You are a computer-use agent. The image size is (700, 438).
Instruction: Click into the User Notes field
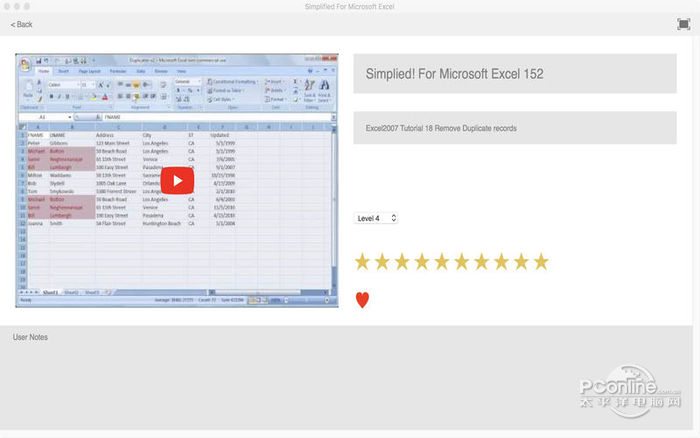346,378
